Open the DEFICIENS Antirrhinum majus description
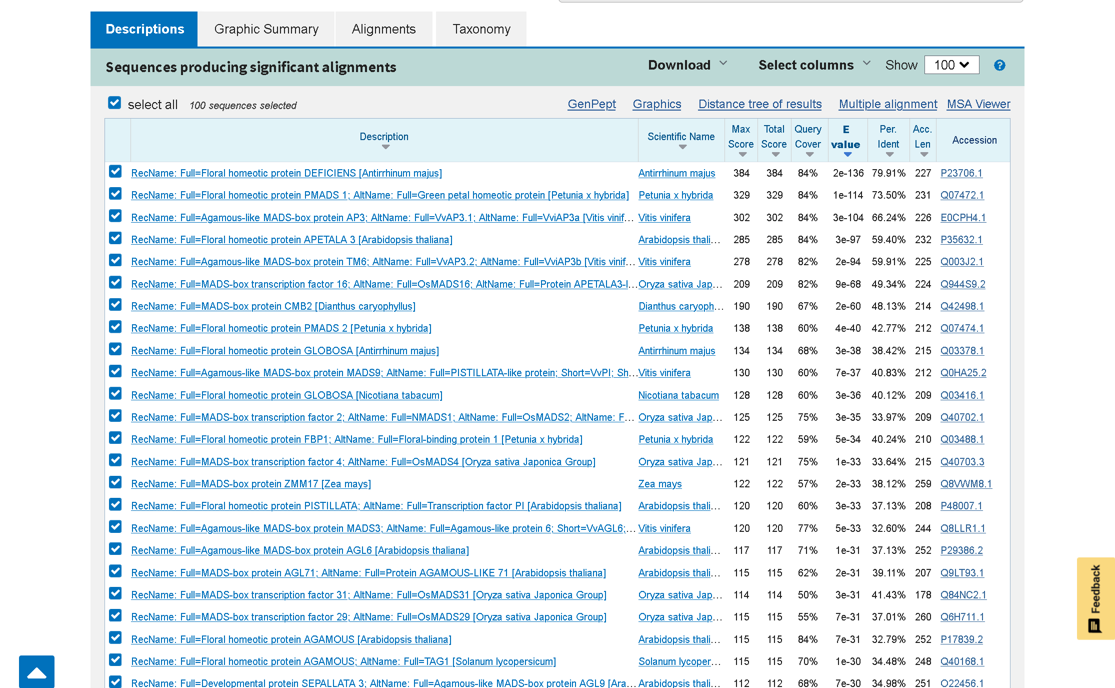Screen dimensions: 1115x688 click(287, 173)
